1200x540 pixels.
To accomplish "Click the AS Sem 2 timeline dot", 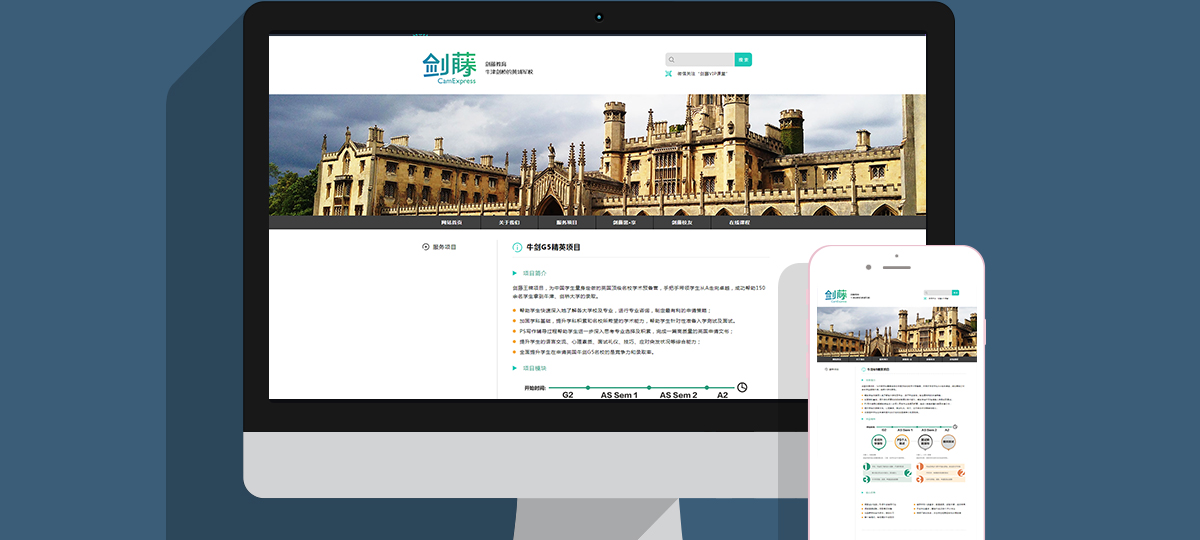I will click(x=649, y=387).
